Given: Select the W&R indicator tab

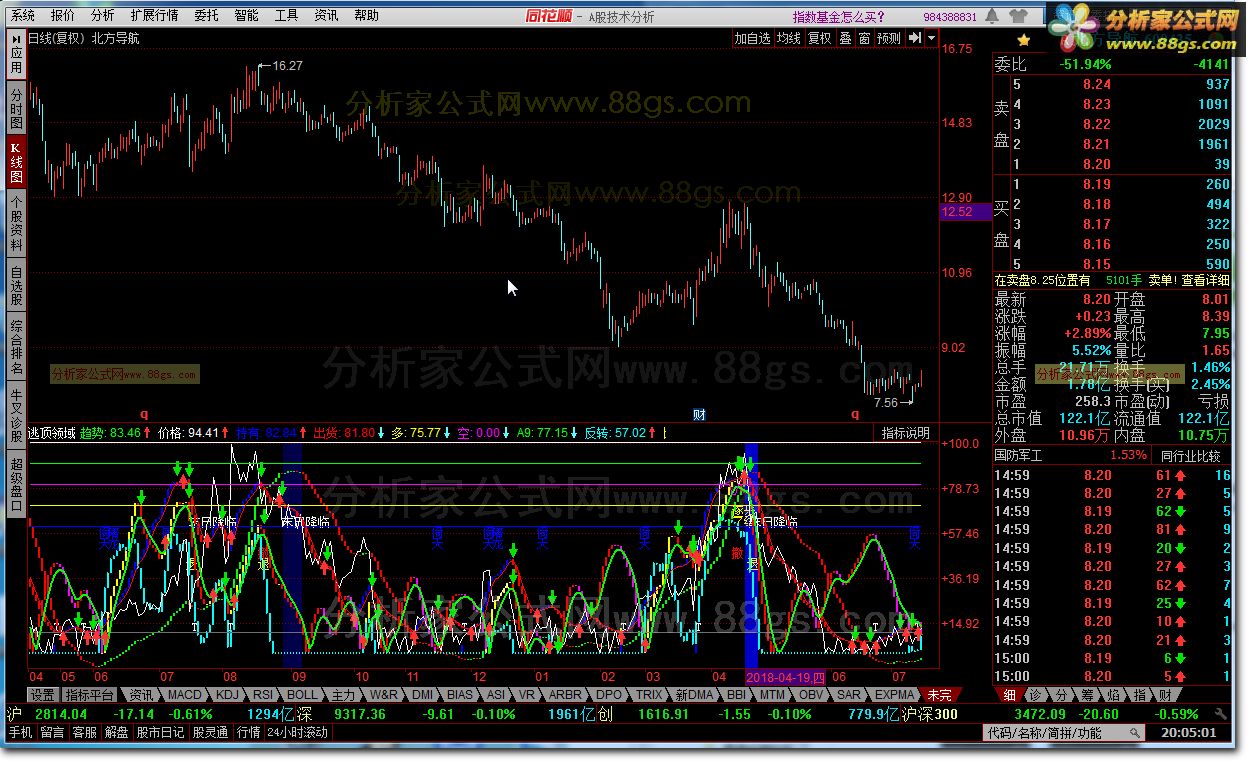Looking at the screenshot, I should tap(384, 694).
